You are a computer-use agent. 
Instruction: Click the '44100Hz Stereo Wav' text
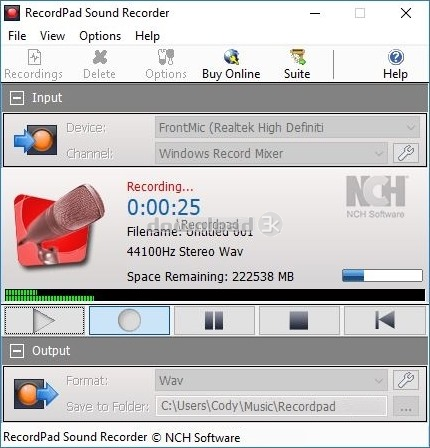pyautogui.click(x=185, y=251)
